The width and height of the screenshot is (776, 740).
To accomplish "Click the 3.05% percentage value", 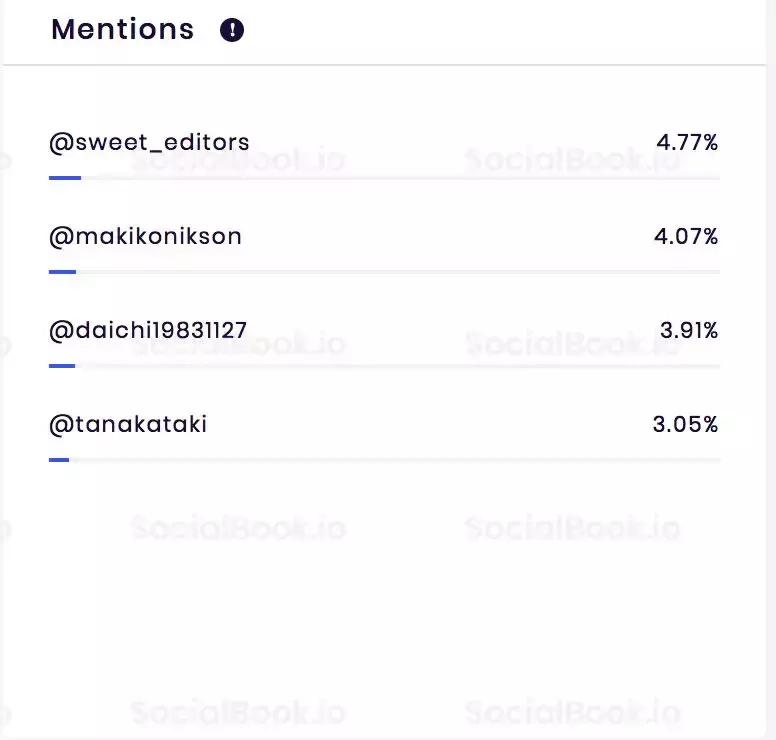I will point(685,424).
